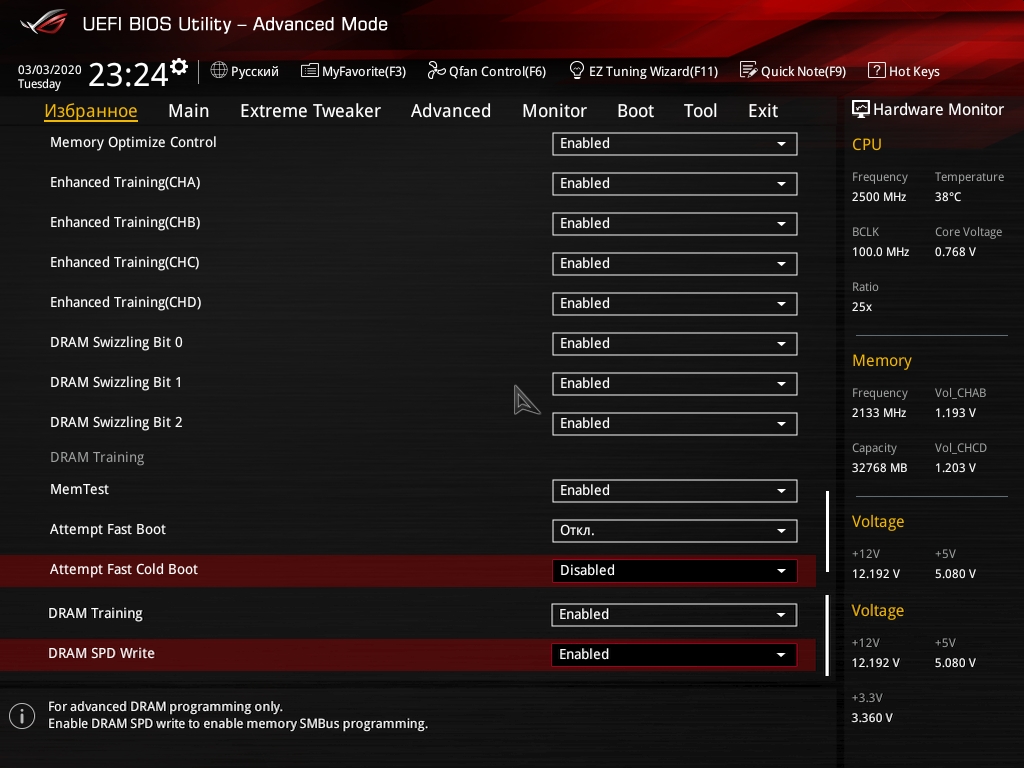The height and width of the screenshot is (768, 1024).
Task: Open time settings gear icon
Action: point(179,67)
